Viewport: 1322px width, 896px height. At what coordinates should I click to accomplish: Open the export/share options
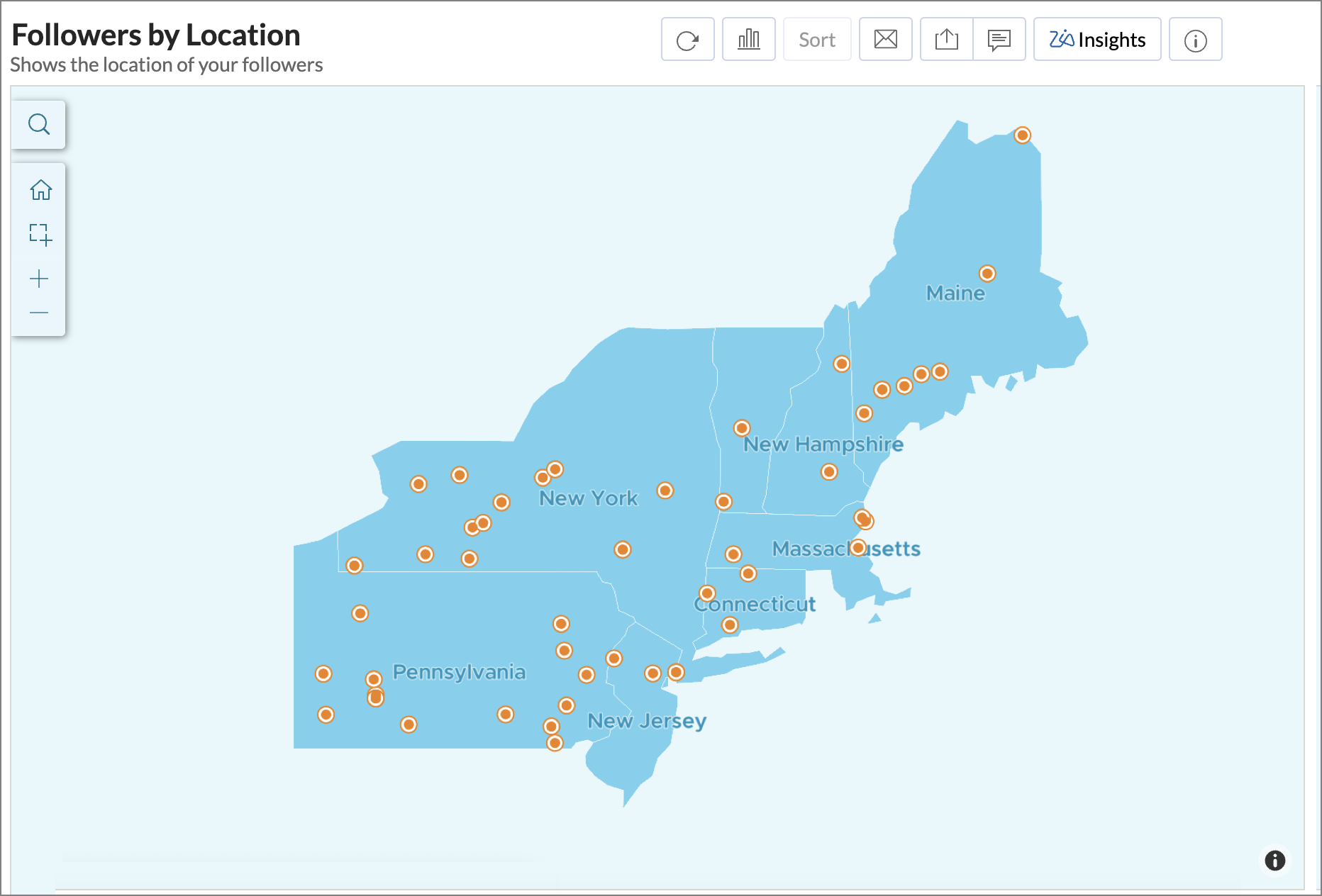[946, 39]
